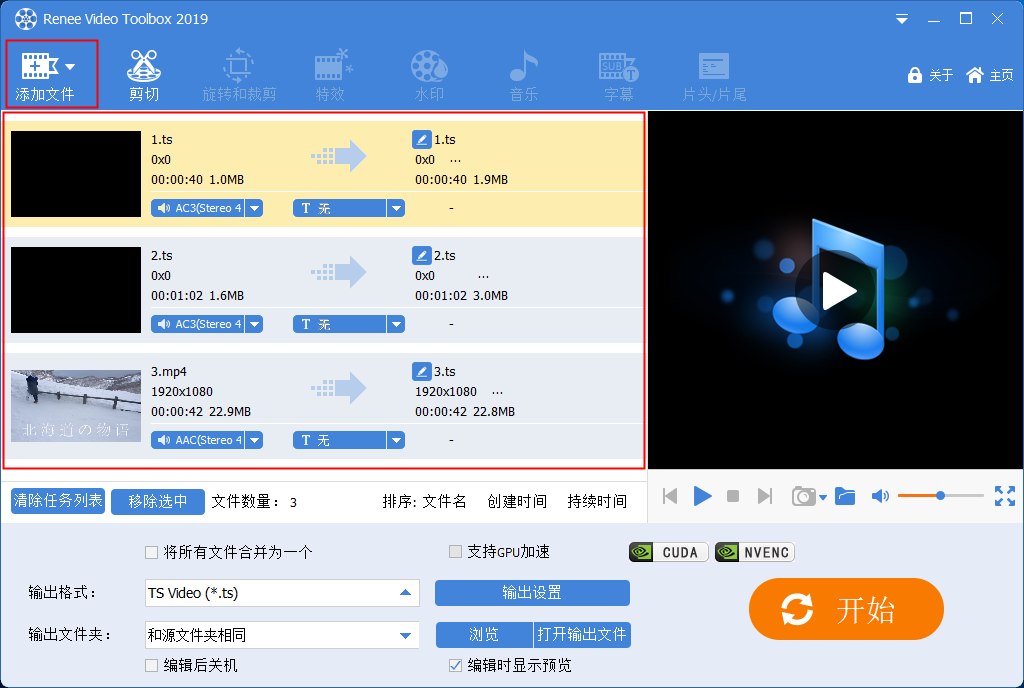Image resolution: width=1024 pixels, height=688 pixels.
Task: Expand the AAC audio track dropdown for 3.mp4
Action: (254, 440)
